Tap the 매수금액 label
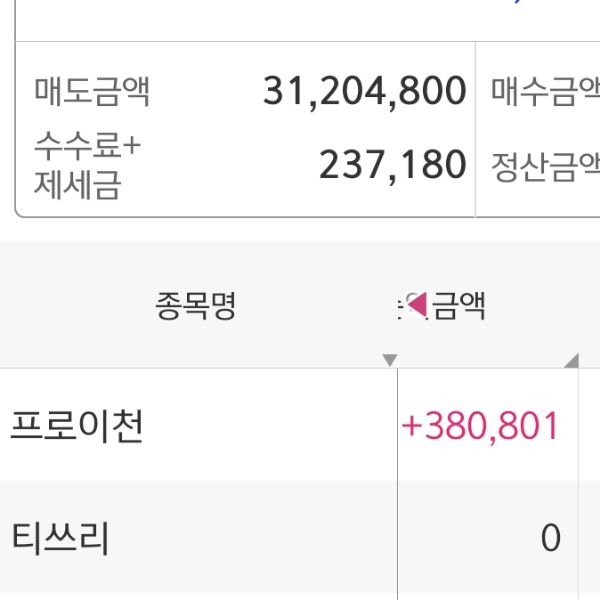Image resolution: width=600 pixels, height=600 pixels. [545, 92]
